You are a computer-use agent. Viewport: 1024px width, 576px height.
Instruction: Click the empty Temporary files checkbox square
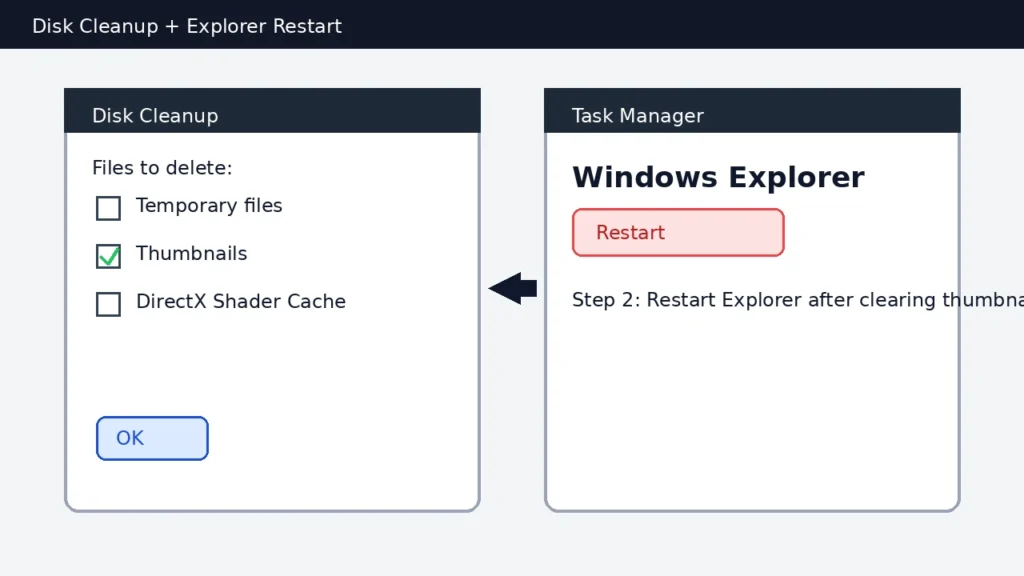(108, 208)
